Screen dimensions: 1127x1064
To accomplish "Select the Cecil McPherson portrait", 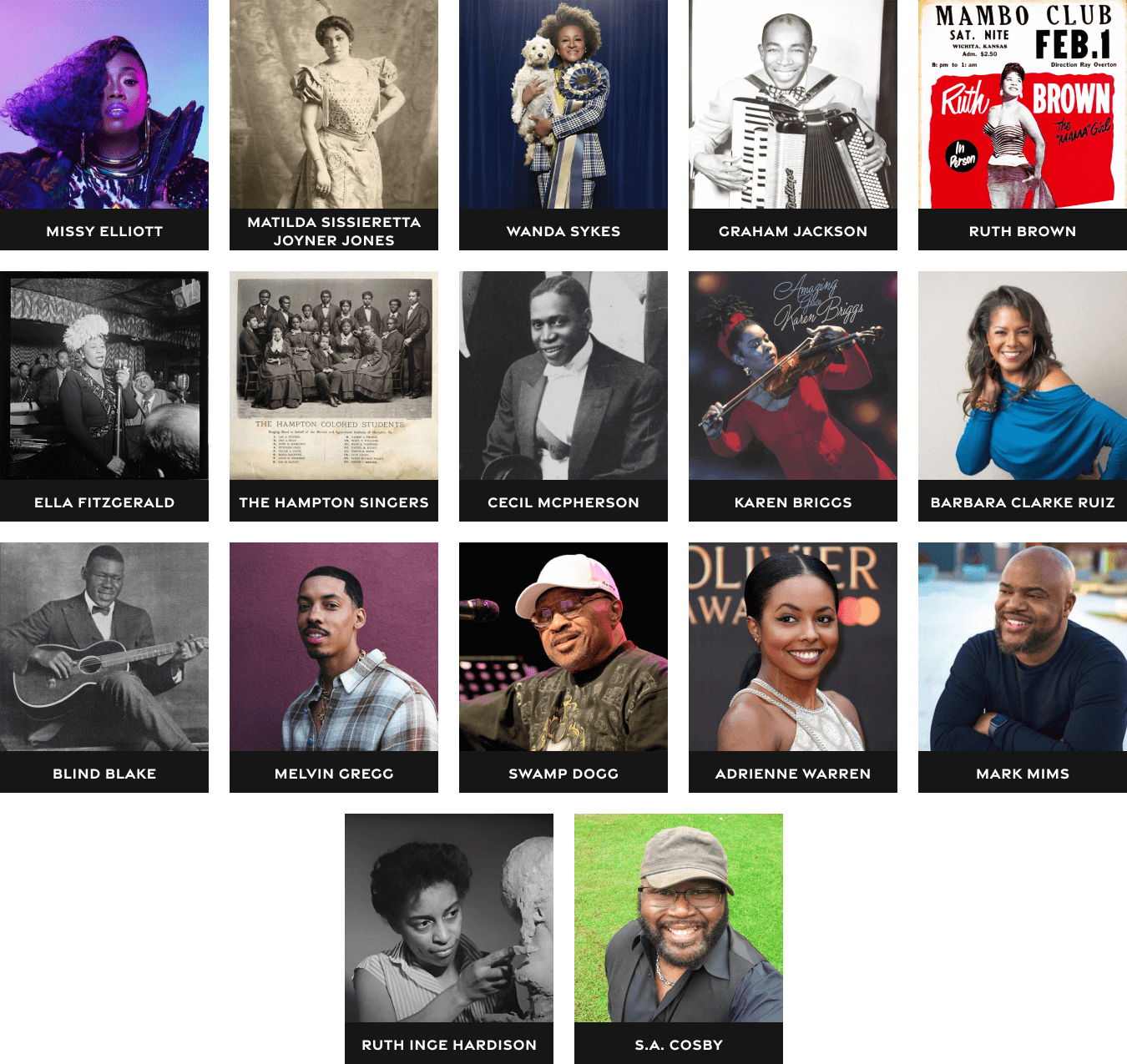I will point(563,376).
